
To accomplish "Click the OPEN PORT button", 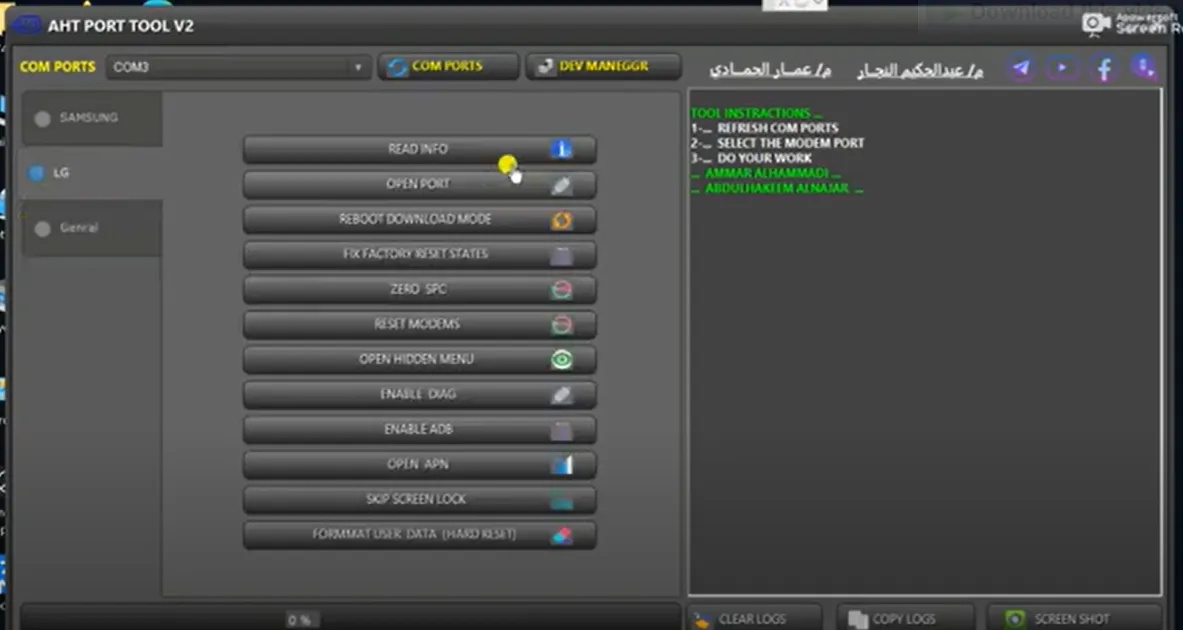I will tap(419, 184).
